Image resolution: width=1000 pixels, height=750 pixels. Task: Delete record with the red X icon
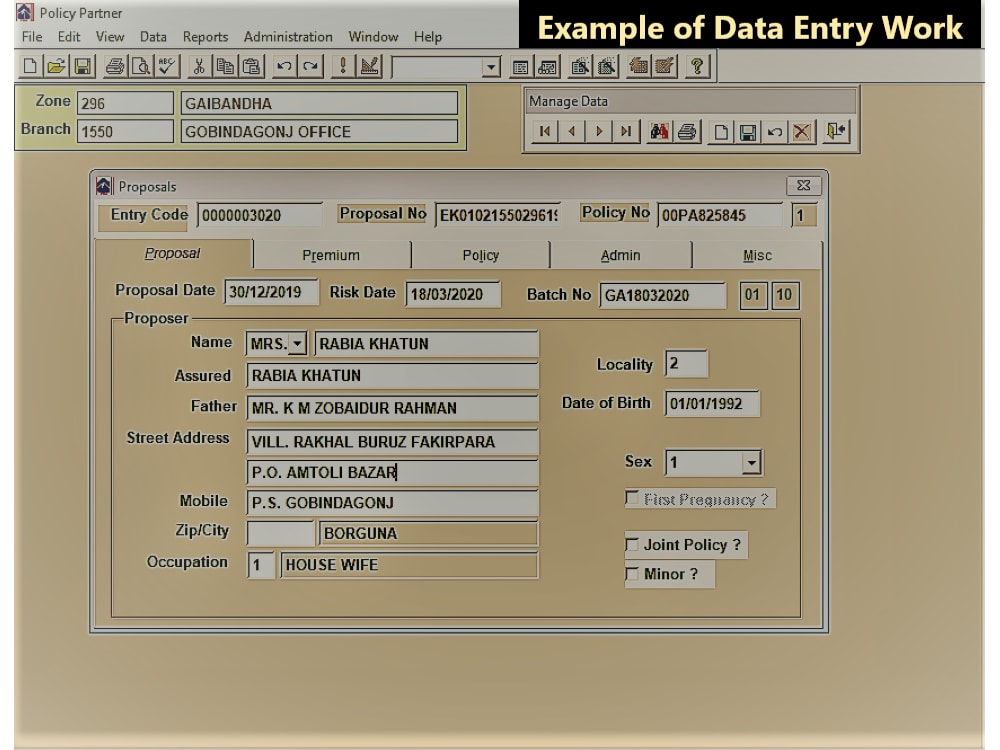[802, 131]
